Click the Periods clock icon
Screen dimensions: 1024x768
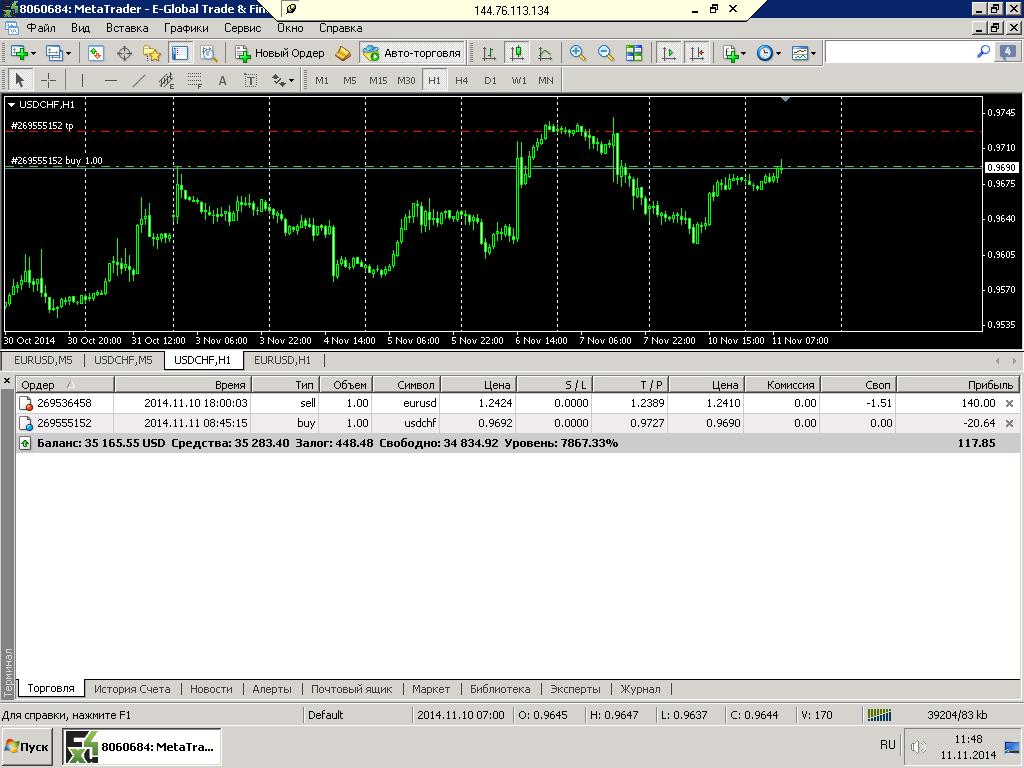point(764,53)
